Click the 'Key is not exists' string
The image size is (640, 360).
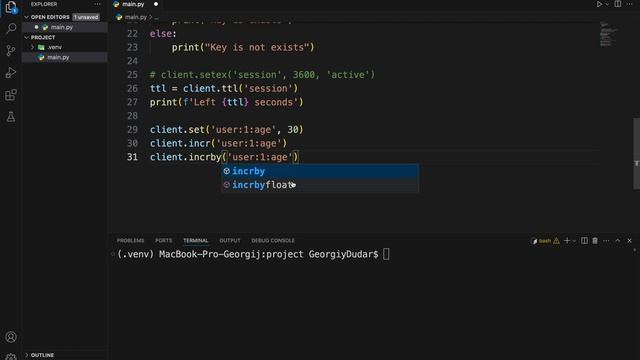tap(257, 47)
